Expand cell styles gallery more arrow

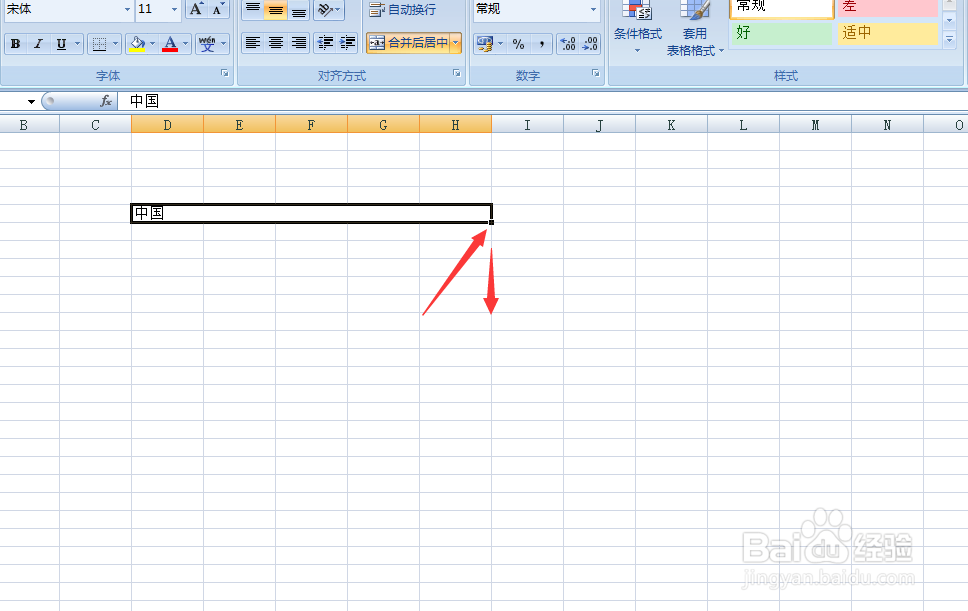tap(949, 39)
